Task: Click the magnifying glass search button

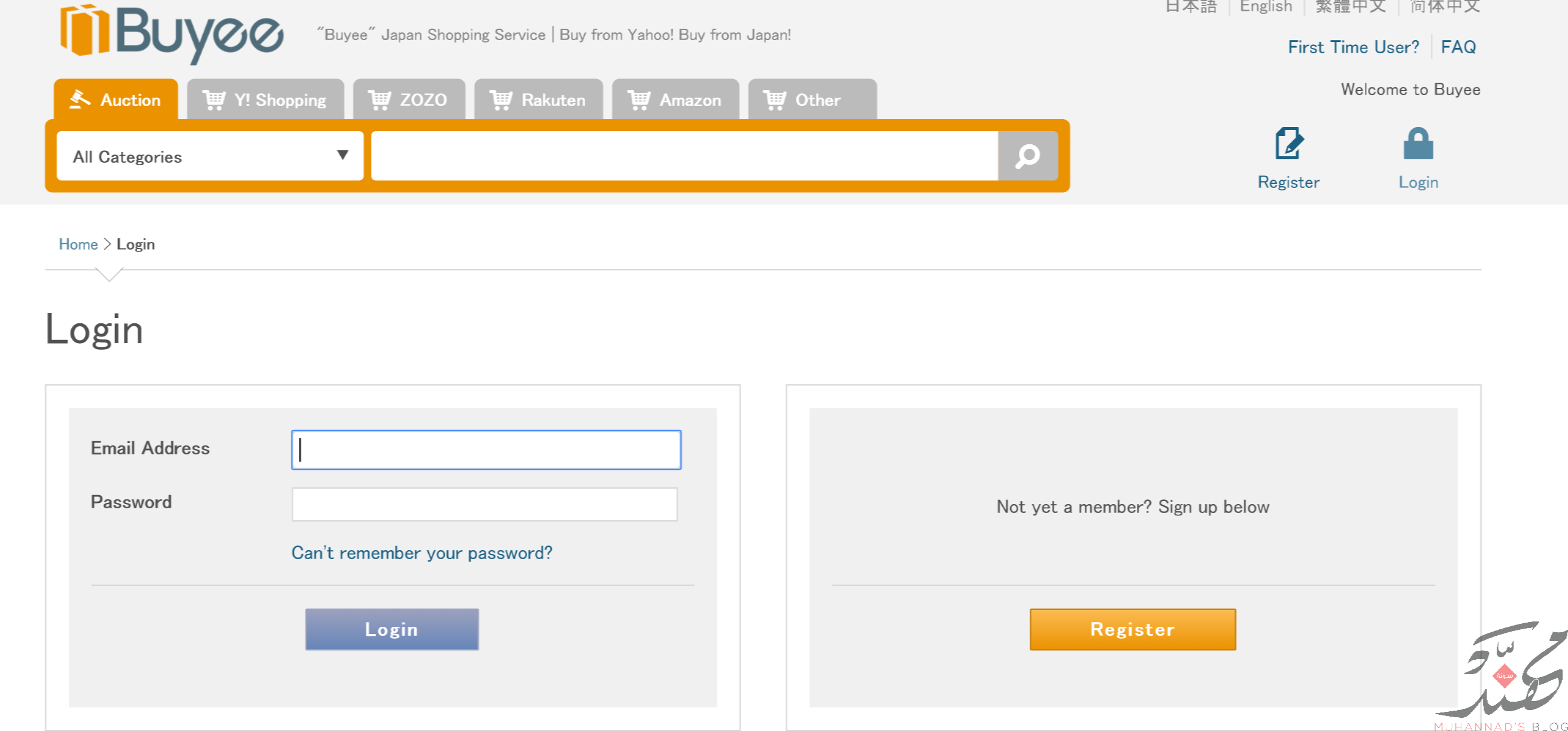Action: 1027,156
